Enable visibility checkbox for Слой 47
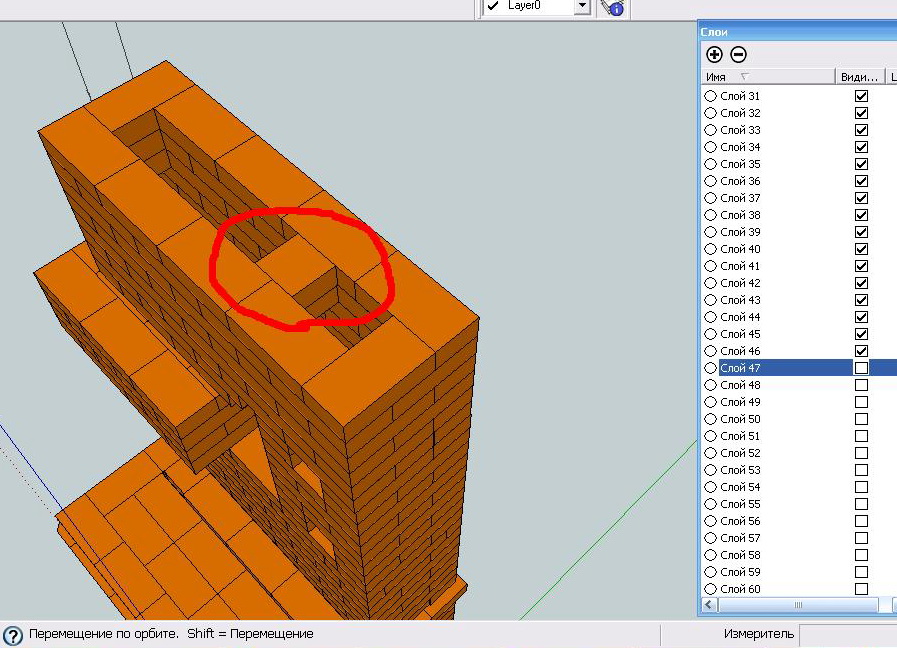This screenshot has width=897, height=648. 861,368
